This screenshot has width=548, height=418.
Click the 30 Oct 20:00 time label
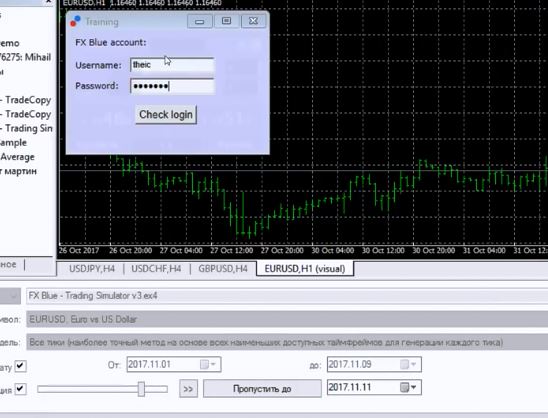click(434, 251)
